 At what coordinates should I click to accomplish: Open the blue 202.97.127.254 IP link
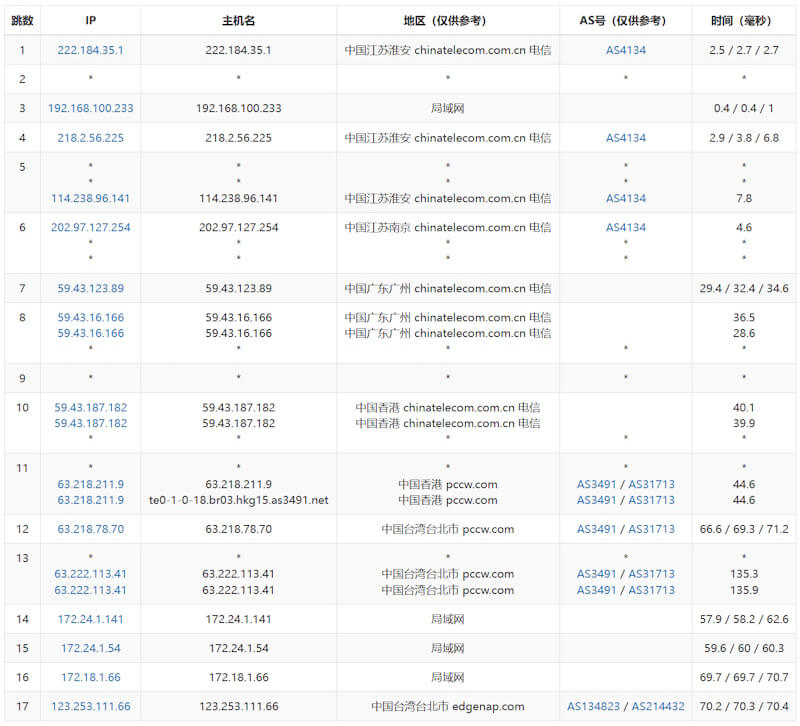click(x=90, y=228)
